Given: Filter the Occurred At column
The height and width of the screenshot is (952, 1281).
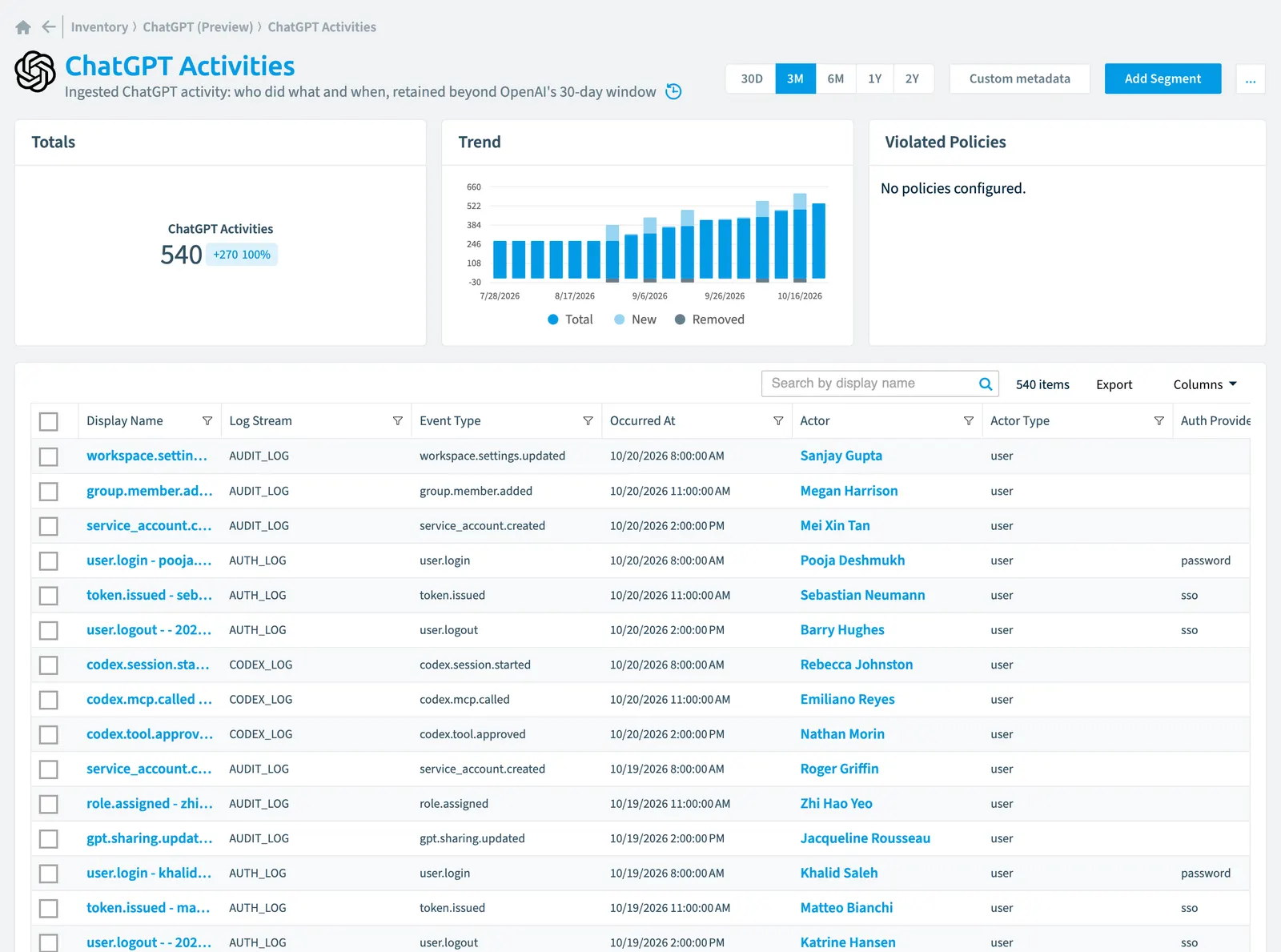Looking at the screenshot, I should [x=778, y=421].
